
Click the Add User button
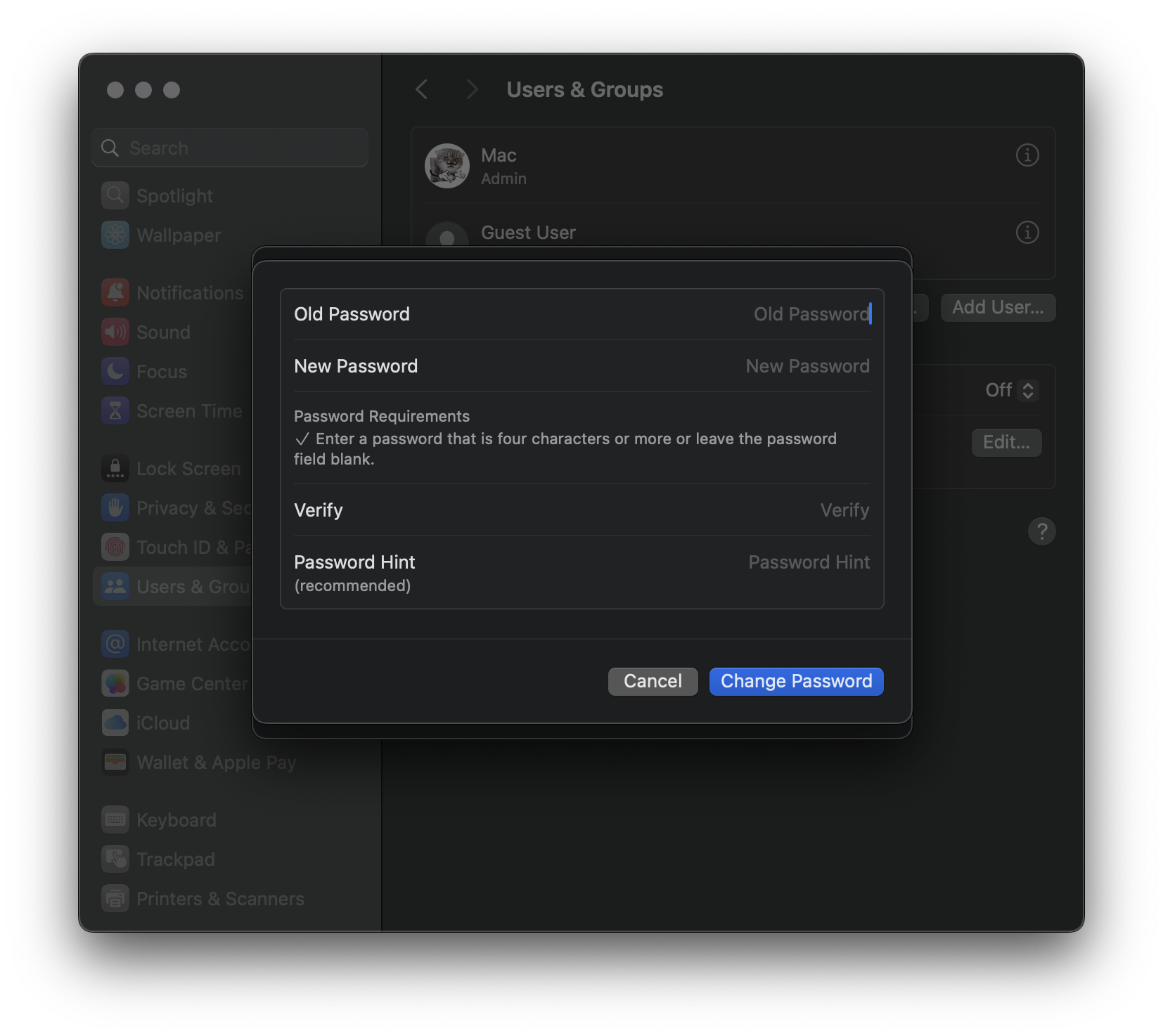tap(997, 308)
